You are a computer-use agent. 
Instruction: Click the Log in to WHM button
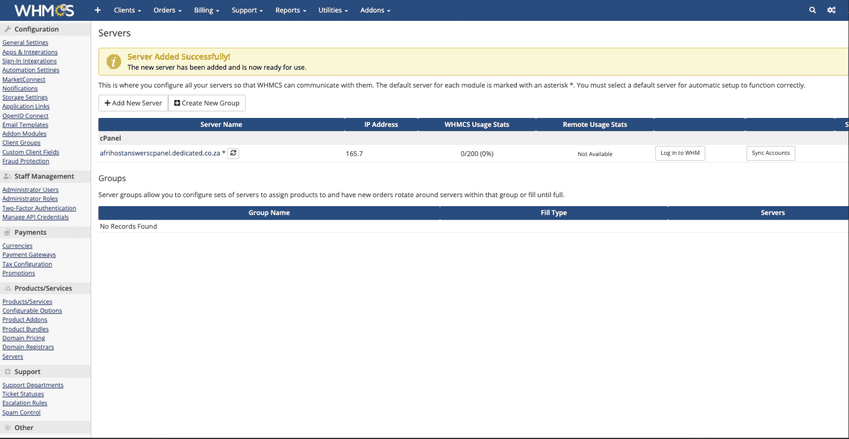680,153
